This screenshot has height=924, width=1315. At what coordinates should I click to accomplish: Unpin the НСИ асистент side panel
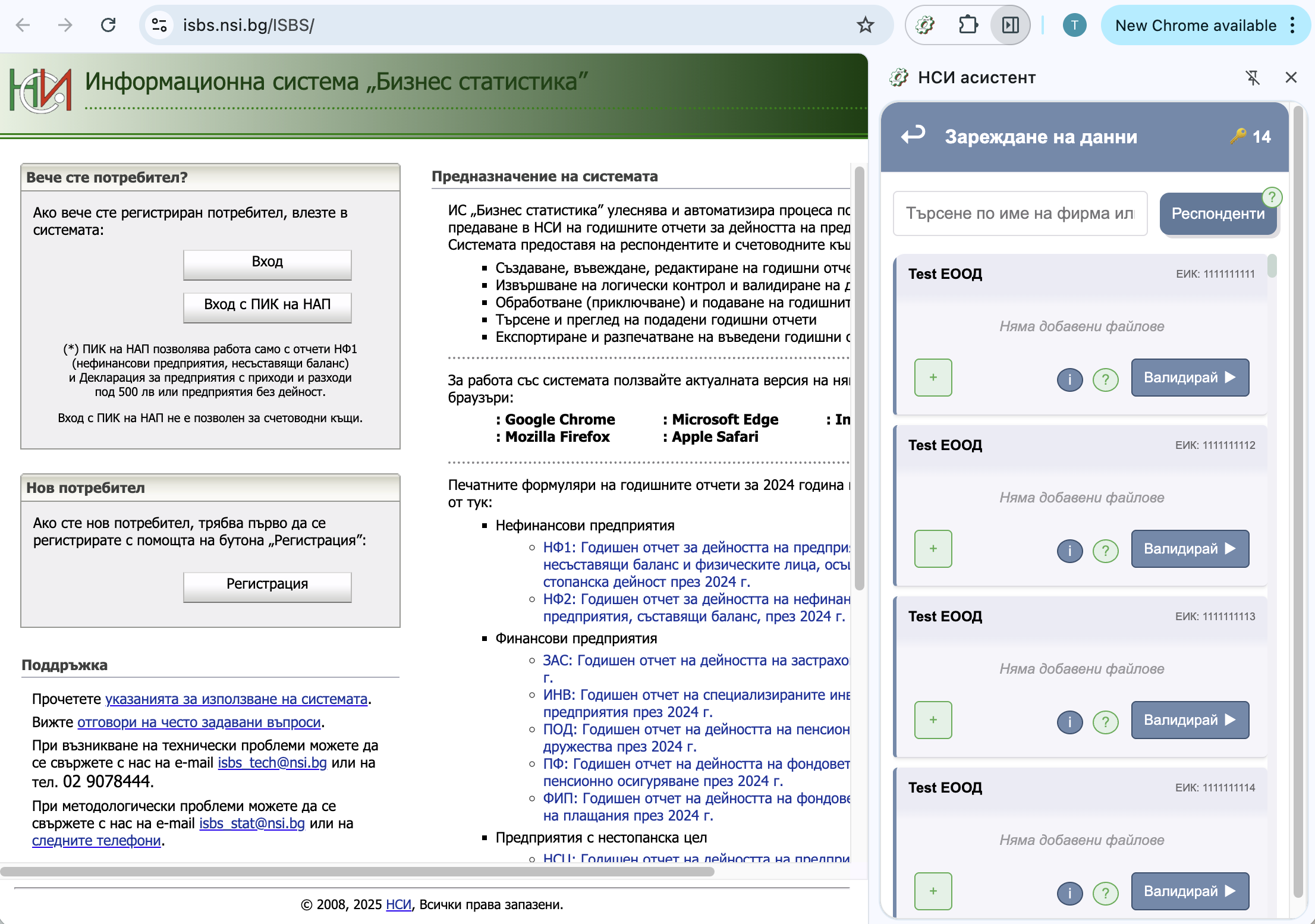pyautogui.click(x=1253, y=77)
